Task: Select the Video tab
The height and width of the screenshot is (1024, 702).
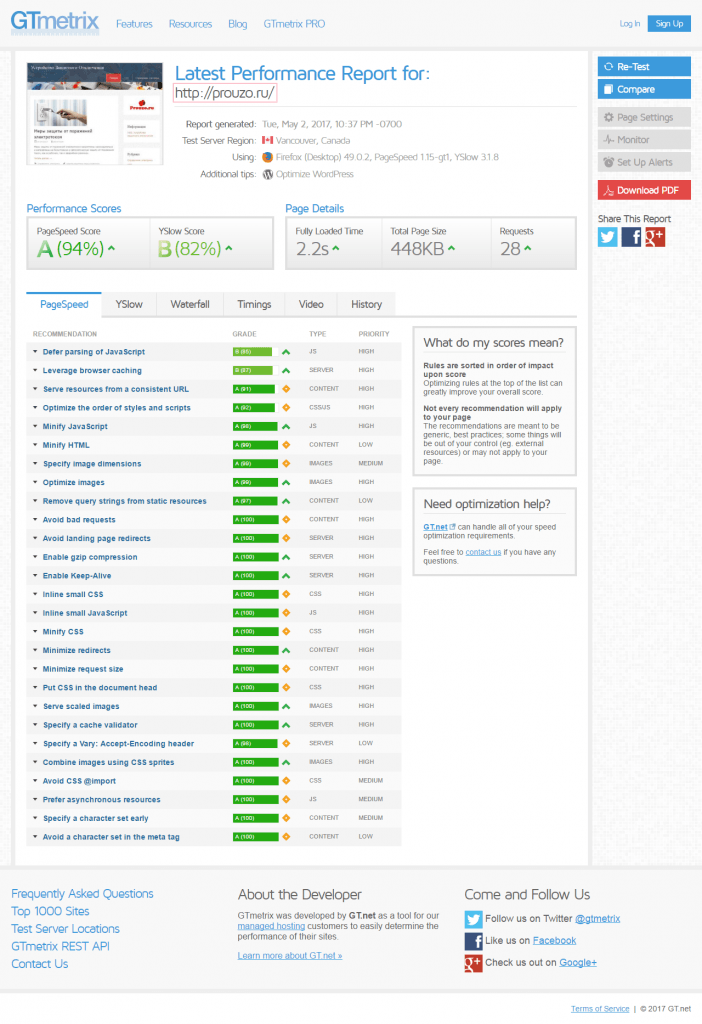Action: [311, 304]
